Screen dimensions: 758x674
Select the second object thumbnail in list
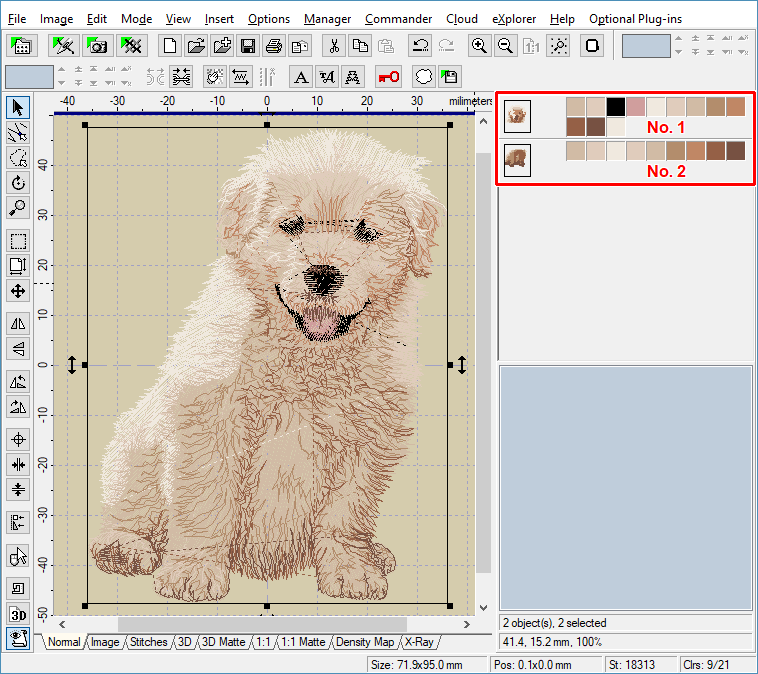pos(517,160)
